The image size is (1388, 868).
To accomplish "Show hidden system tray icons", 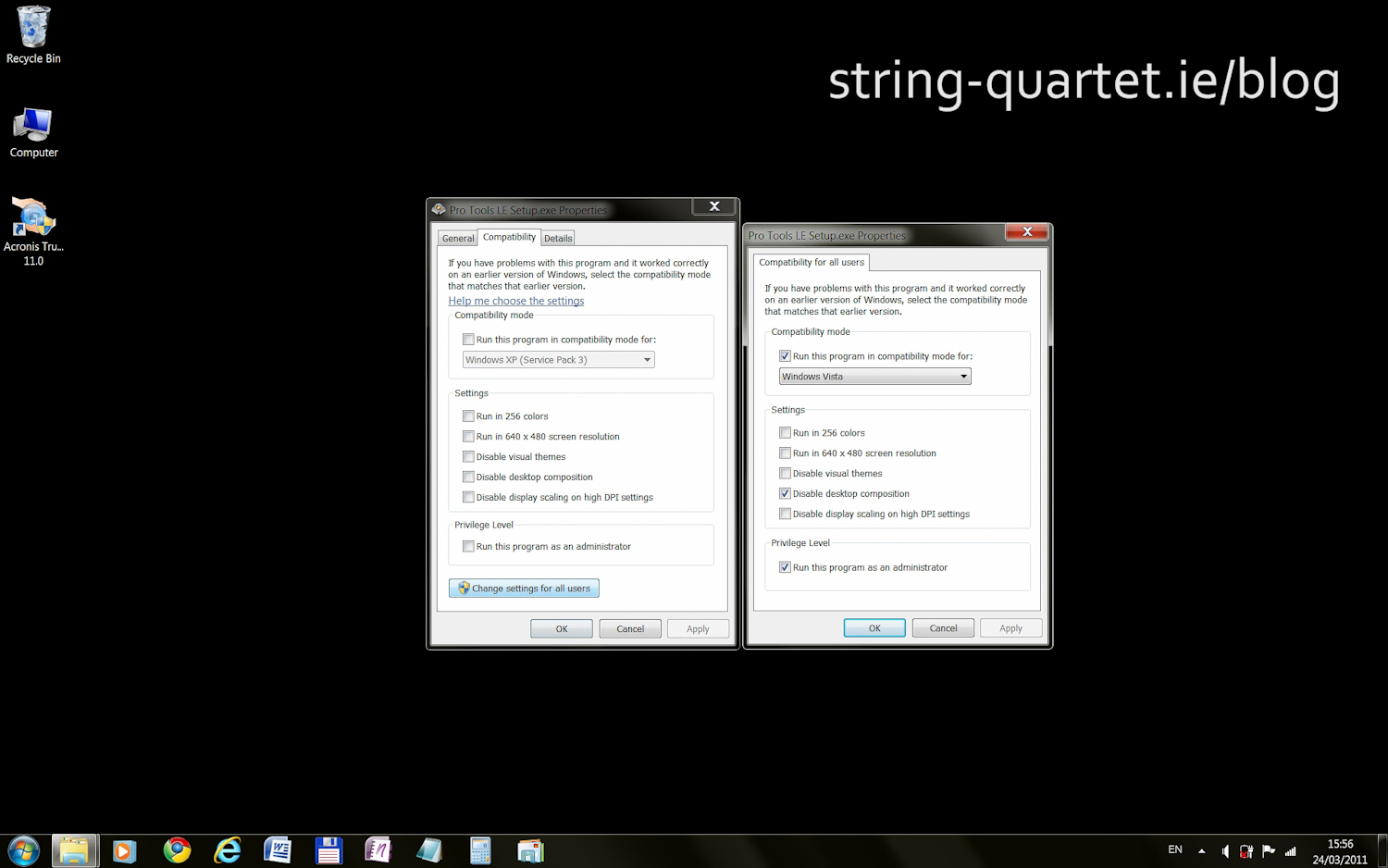I will coord(1202,850).
